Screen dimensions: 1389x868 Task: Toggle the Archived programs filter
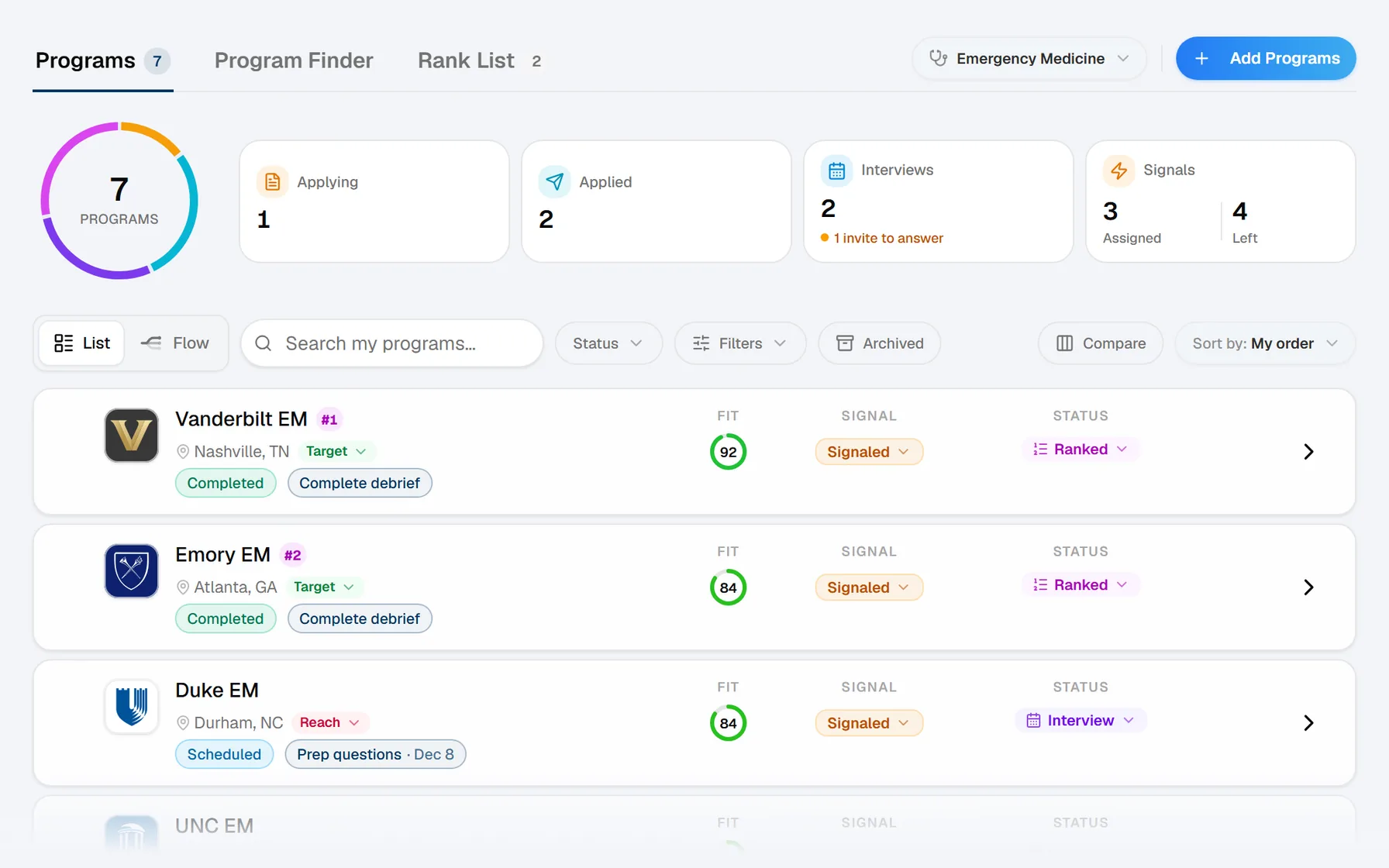tap(880, 343)
